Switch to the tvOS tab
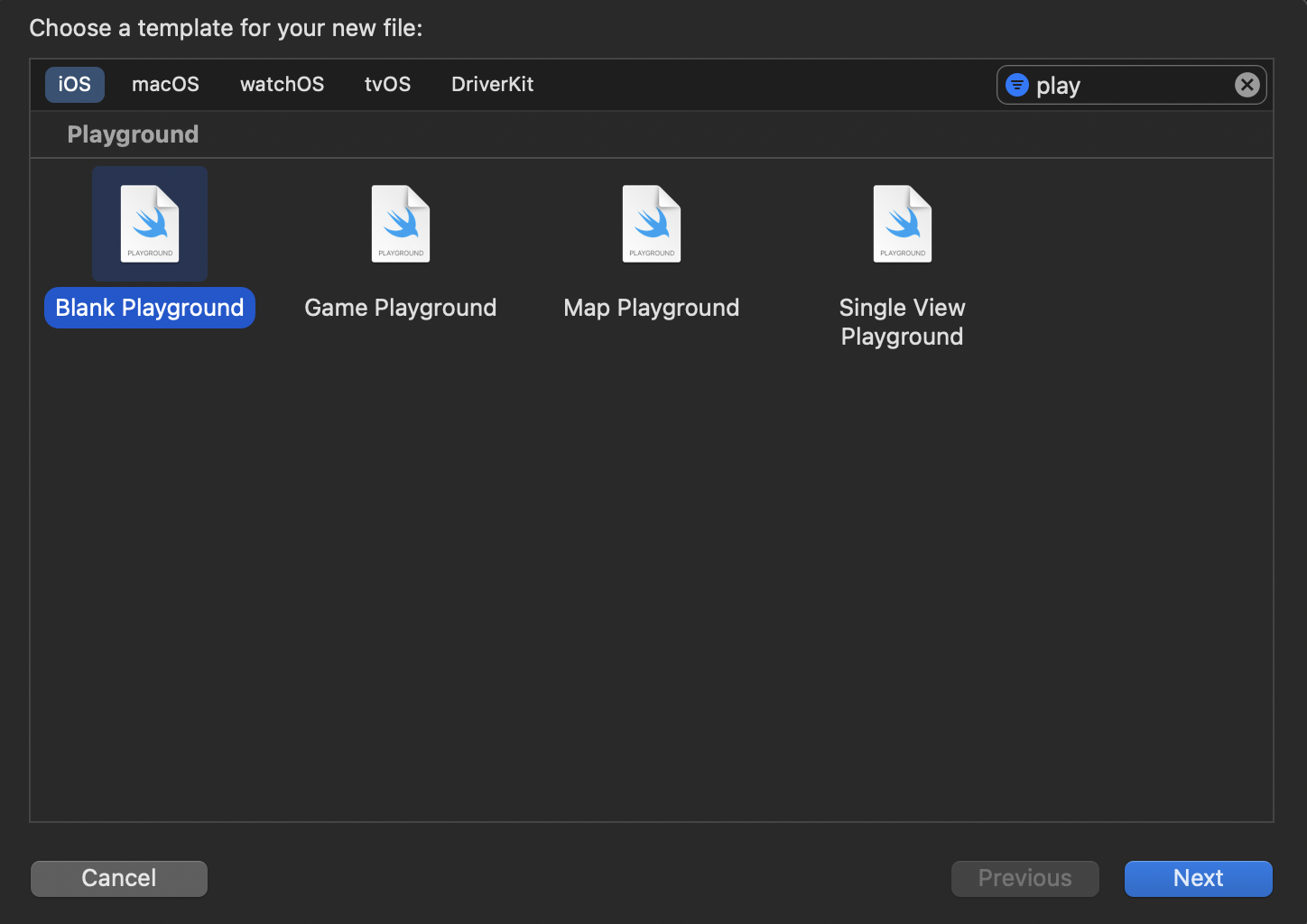 [387, 85]
